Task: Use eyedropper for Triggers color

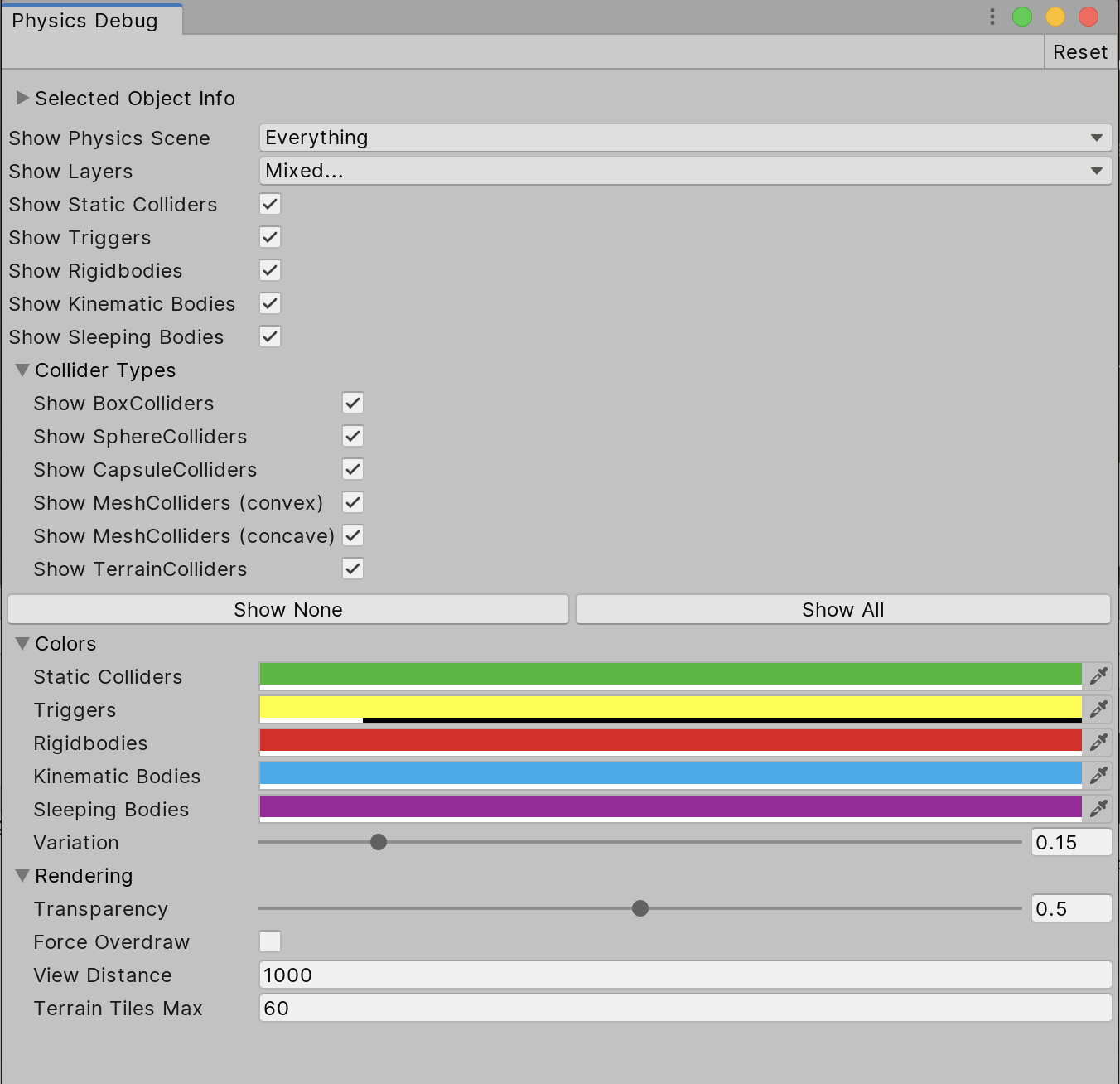Action: pos(1098,709)
